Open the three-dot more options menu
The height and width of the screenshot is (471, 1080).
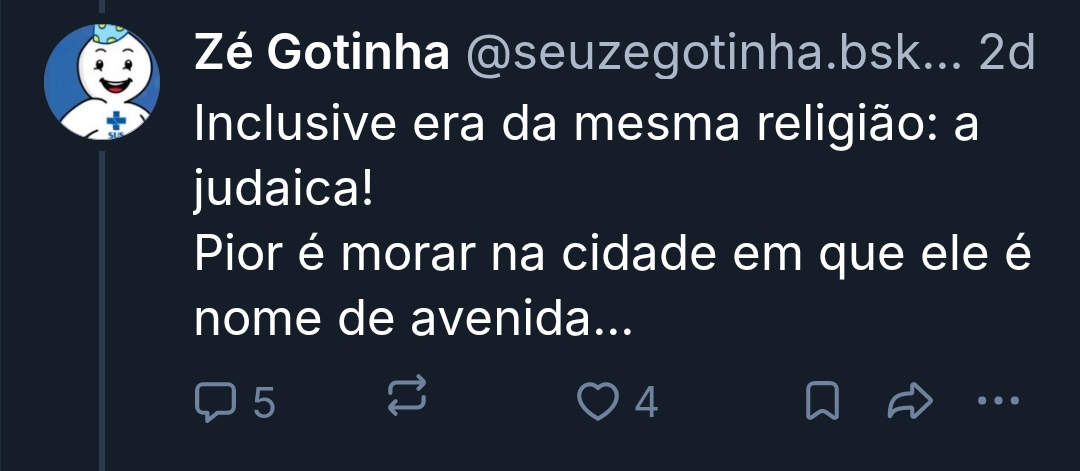(x=994, y=402)
